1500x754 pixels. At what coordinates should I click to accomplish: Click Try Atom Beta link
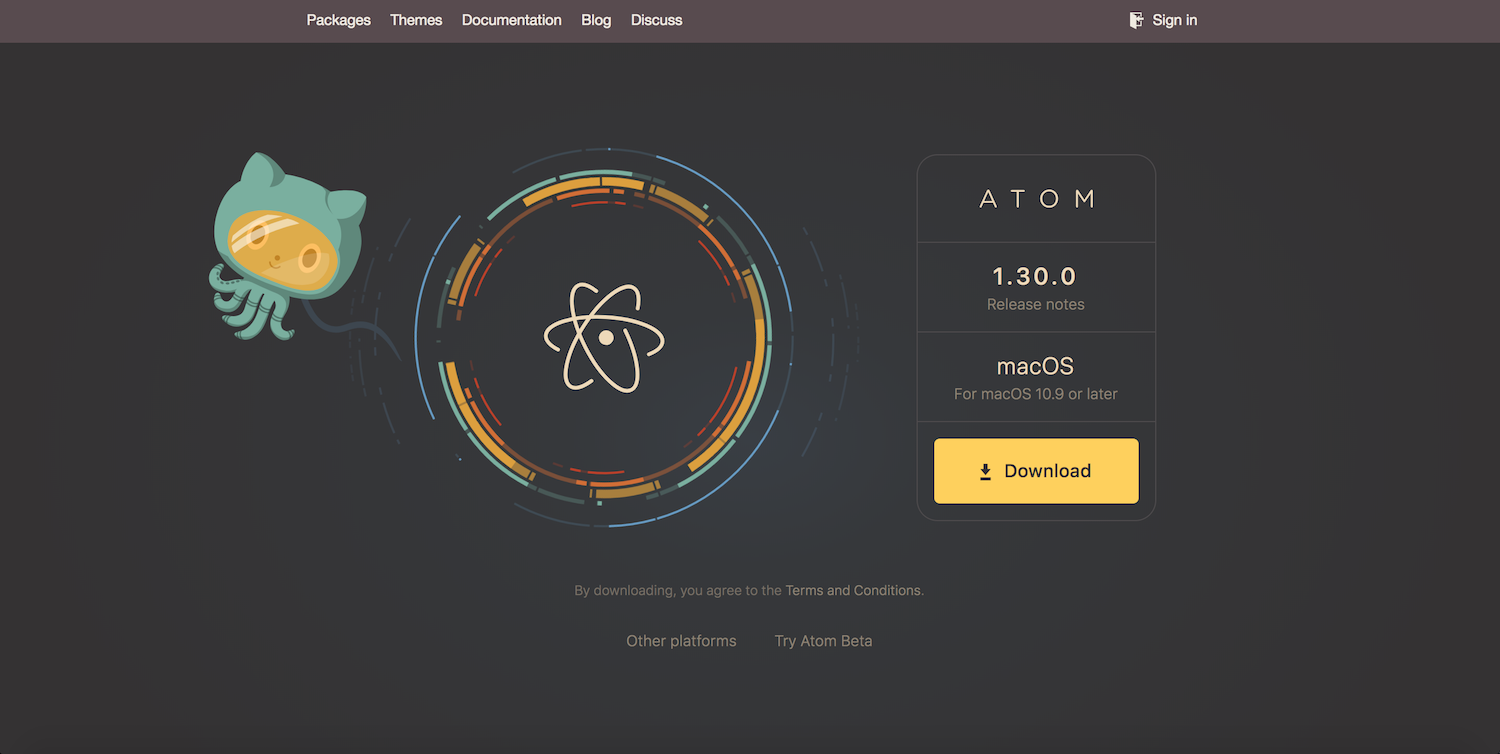(x=823, y=641)
